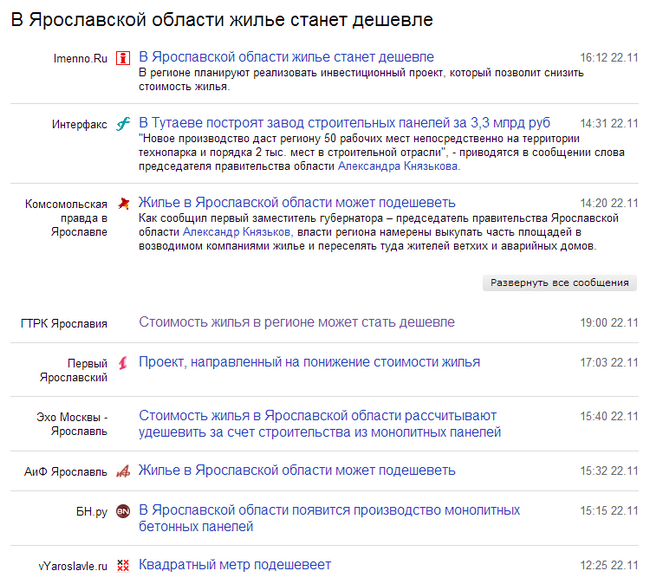This screenshot has width=650, height=578.
Task: Click timestamp '16:12 22.11'
Action: (609, 58)
